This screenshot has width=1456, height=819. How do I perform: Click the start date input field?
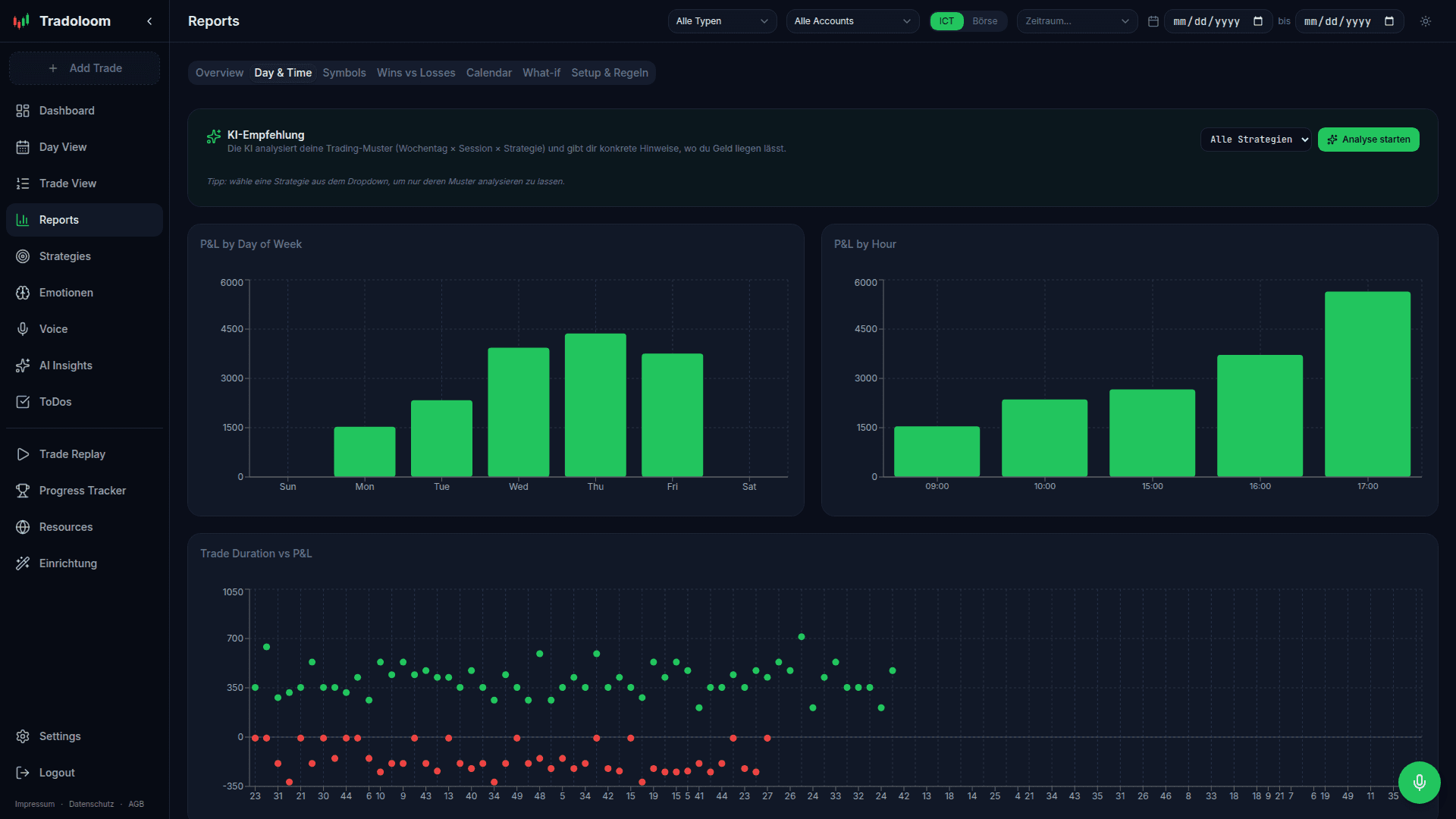(1218, 21)
